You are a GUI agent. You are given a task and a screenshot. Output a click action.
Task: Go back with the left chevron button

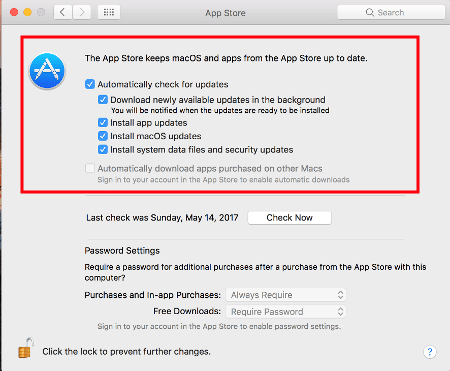tap(63, 13)
